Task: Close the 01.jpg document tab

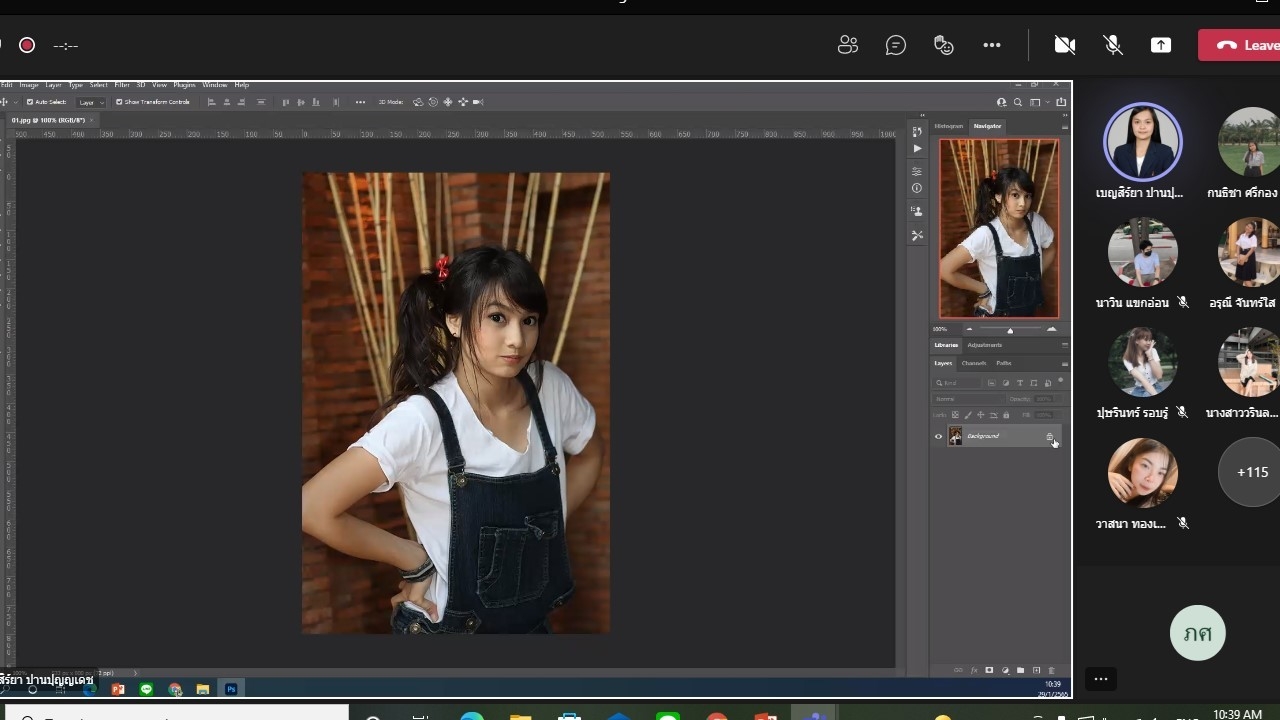Action: click(92, 120)
